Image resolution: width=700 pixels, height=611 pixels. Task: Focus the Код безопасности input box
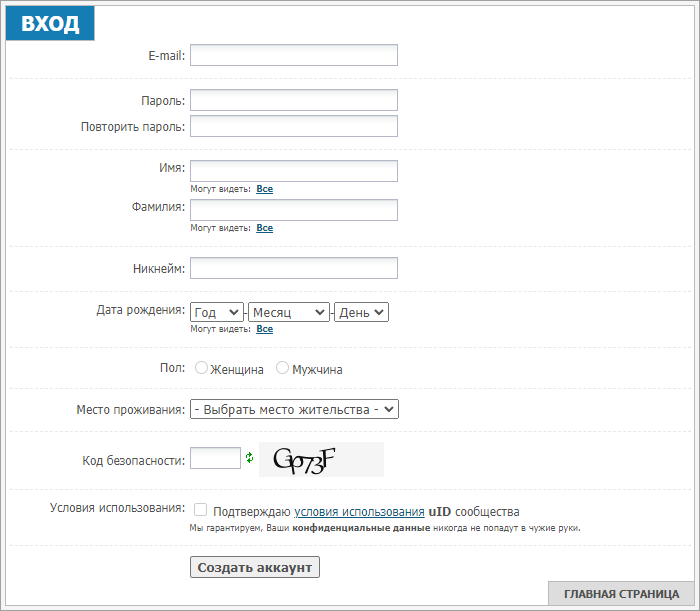tap(216, 458)
